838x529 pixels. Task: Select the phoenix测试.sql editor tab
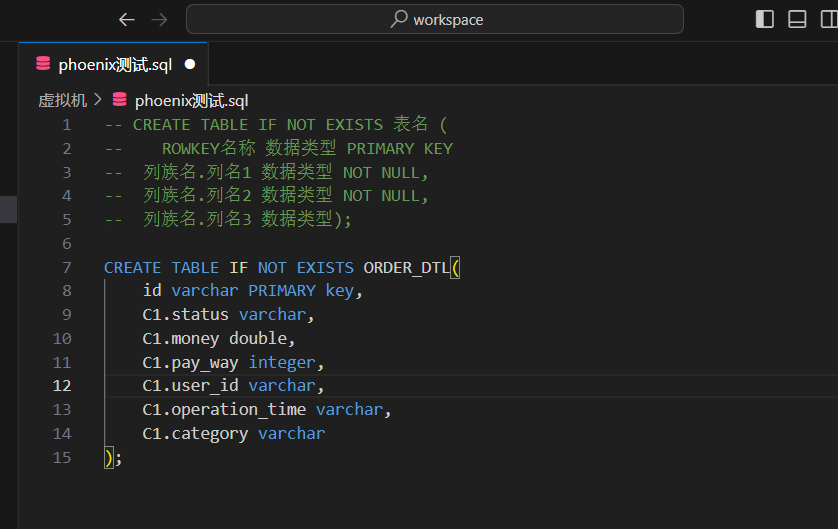pos(113,64)
